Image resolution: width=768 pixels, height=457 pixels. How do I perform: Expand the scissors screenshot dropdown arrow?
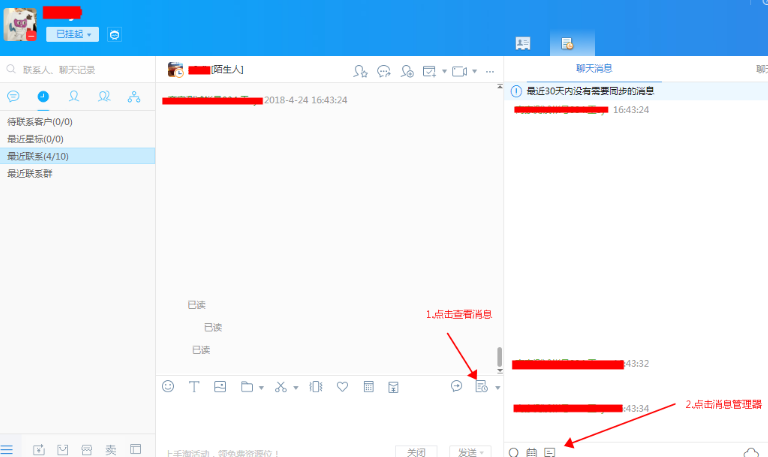click(296, 388)
